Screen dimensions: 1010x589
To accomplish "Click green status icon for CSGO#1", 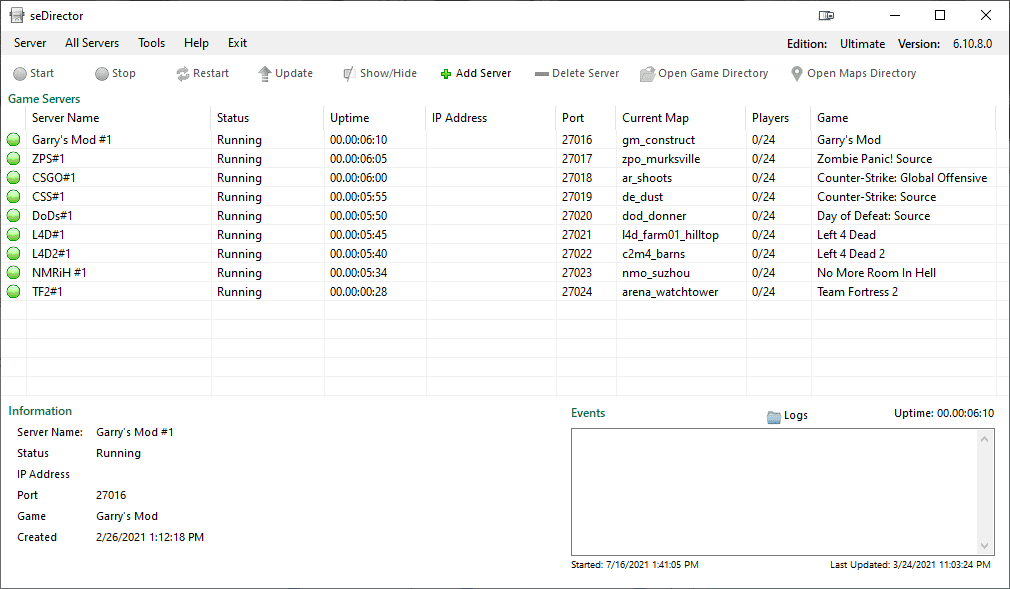I will [14, 177].
